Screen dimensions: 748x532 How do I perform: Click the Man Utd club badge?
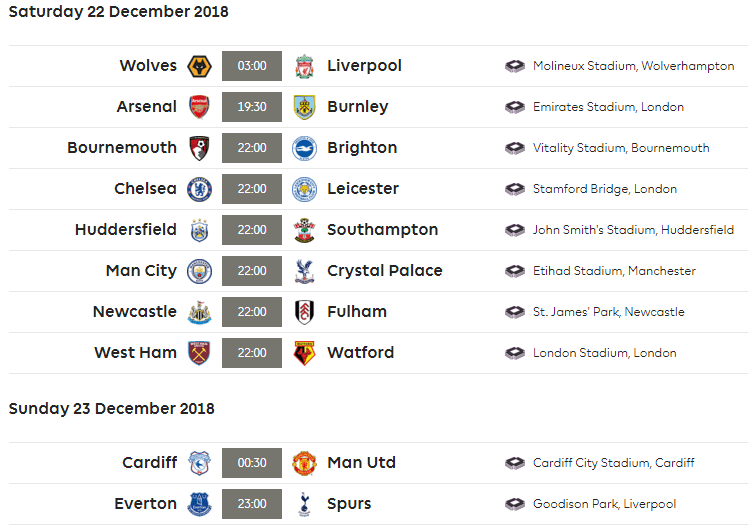tap(304, 463)
